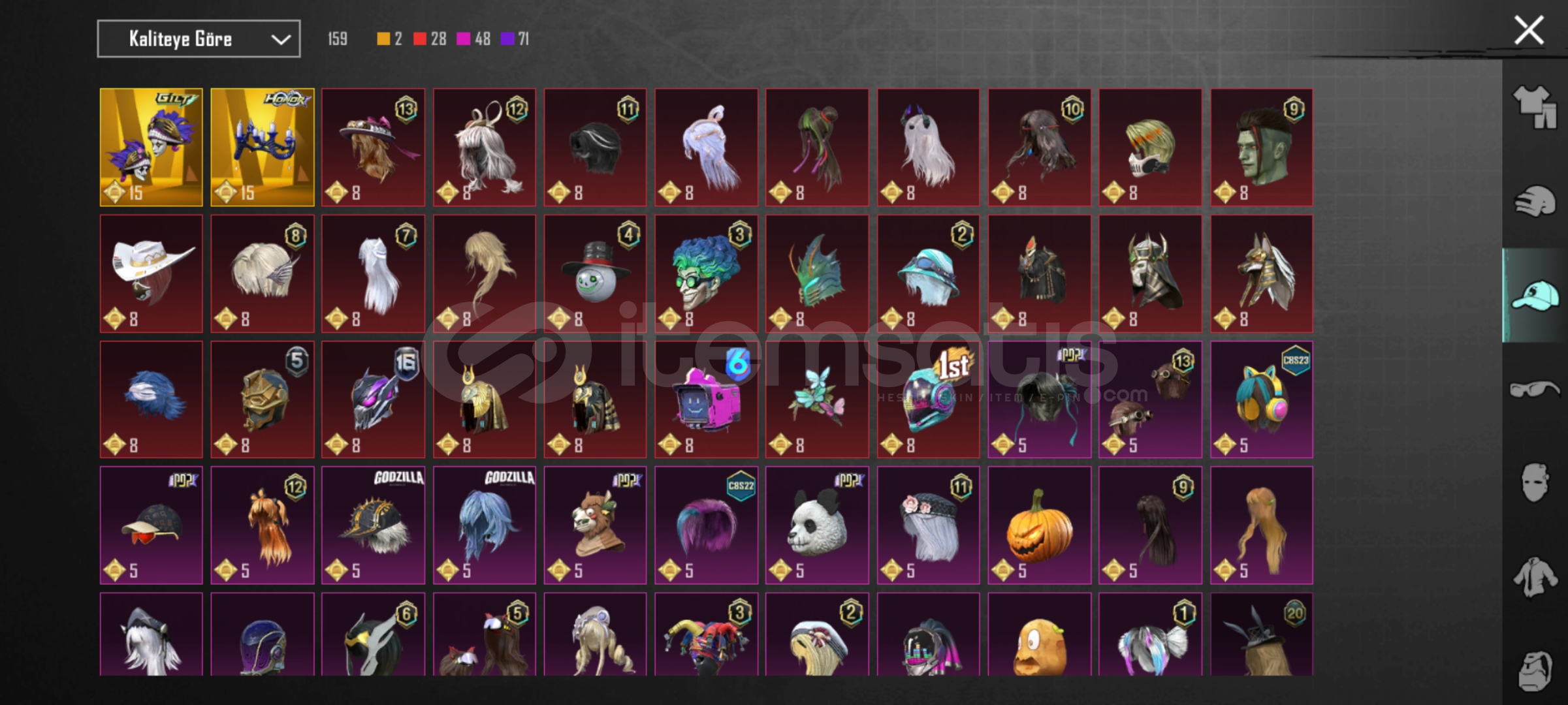1568x705 pixels.
Task: Choose the panda head headgear item
Action: [817, 525]
